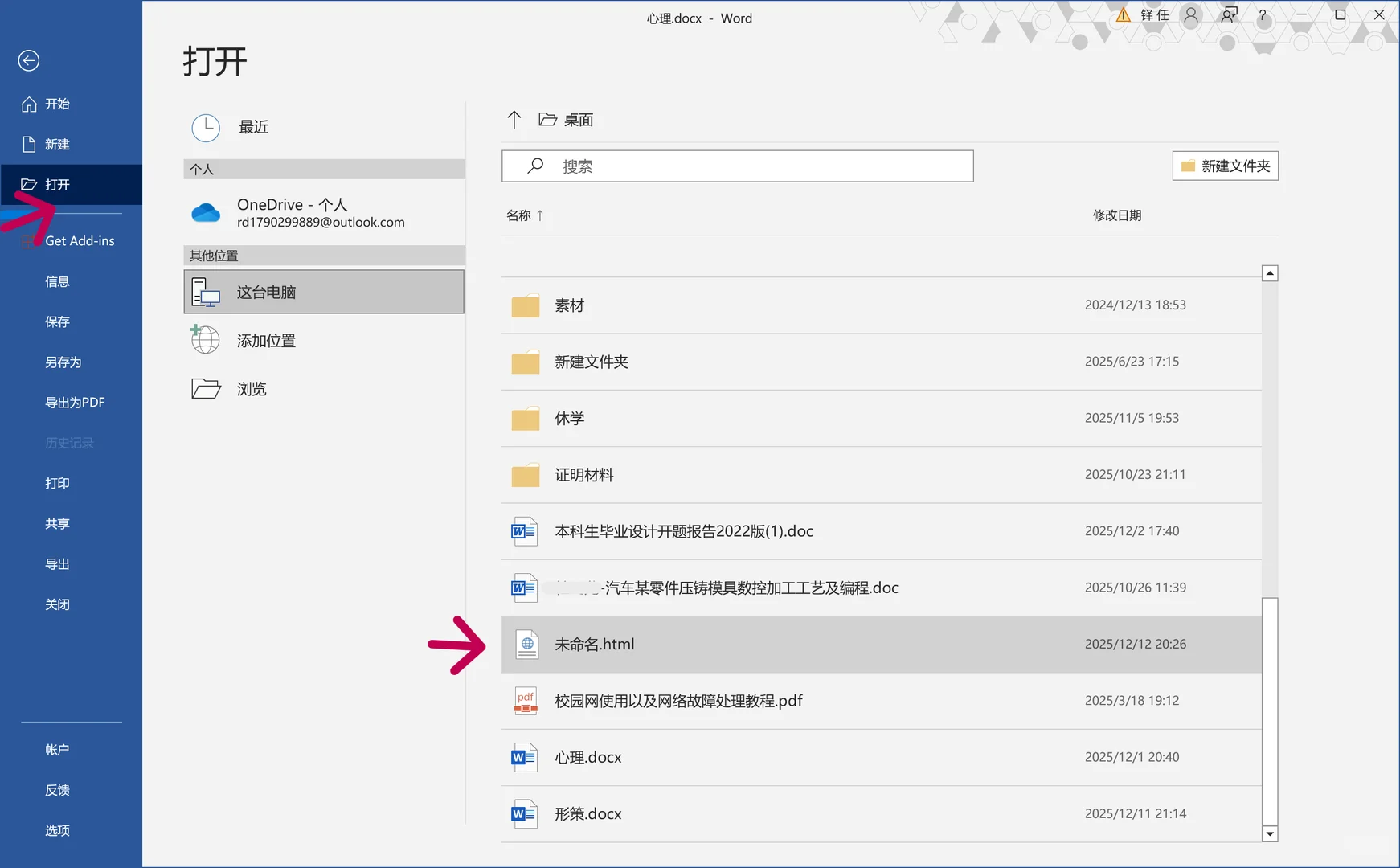The height and width of the screenshot is (868, 1400).
Task: Click inside the 搜索 search field
Action: coord(737,166)
